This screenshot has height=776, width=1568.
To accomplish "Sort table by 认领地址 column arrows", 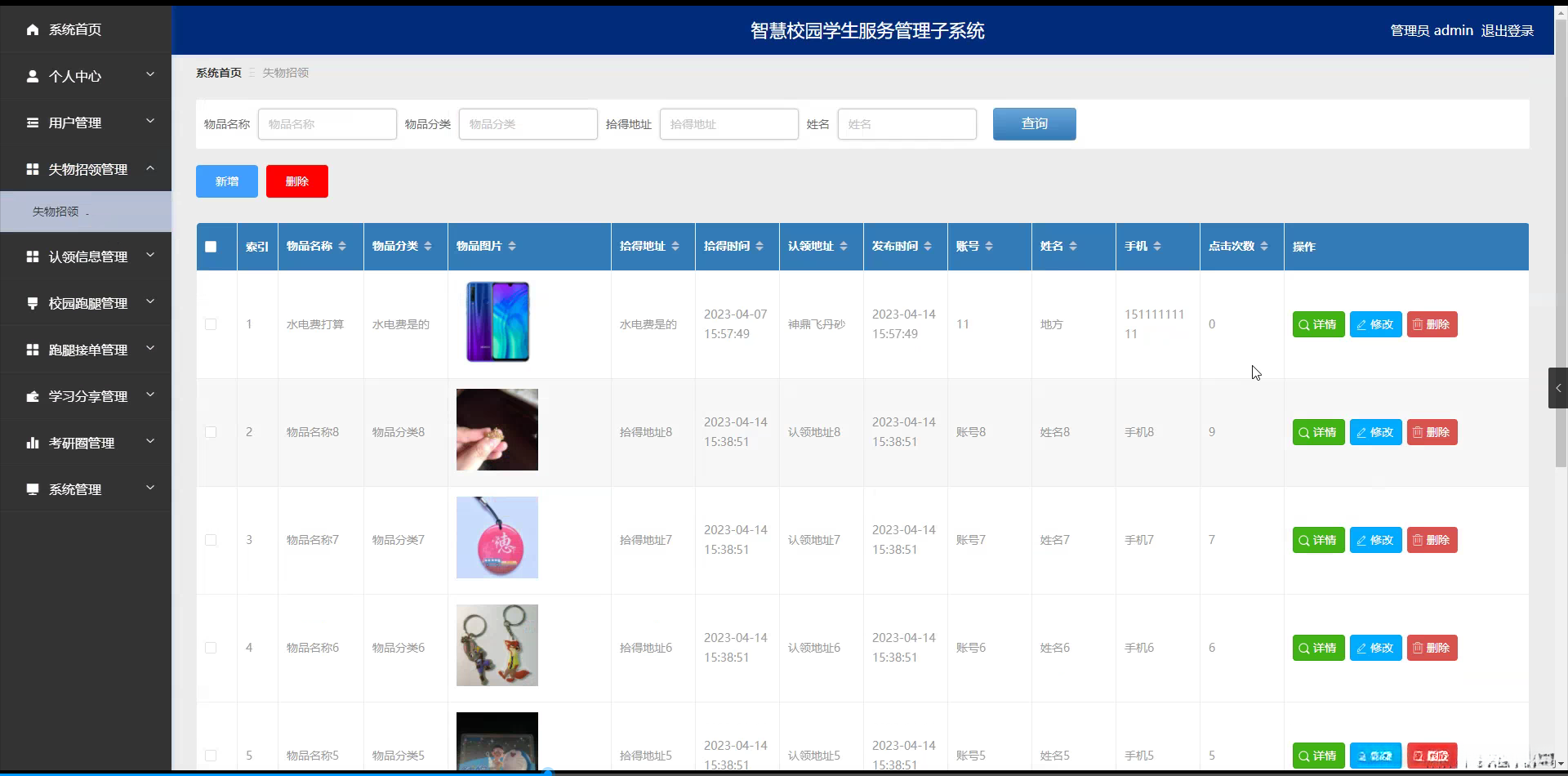I will click(844, 247).
